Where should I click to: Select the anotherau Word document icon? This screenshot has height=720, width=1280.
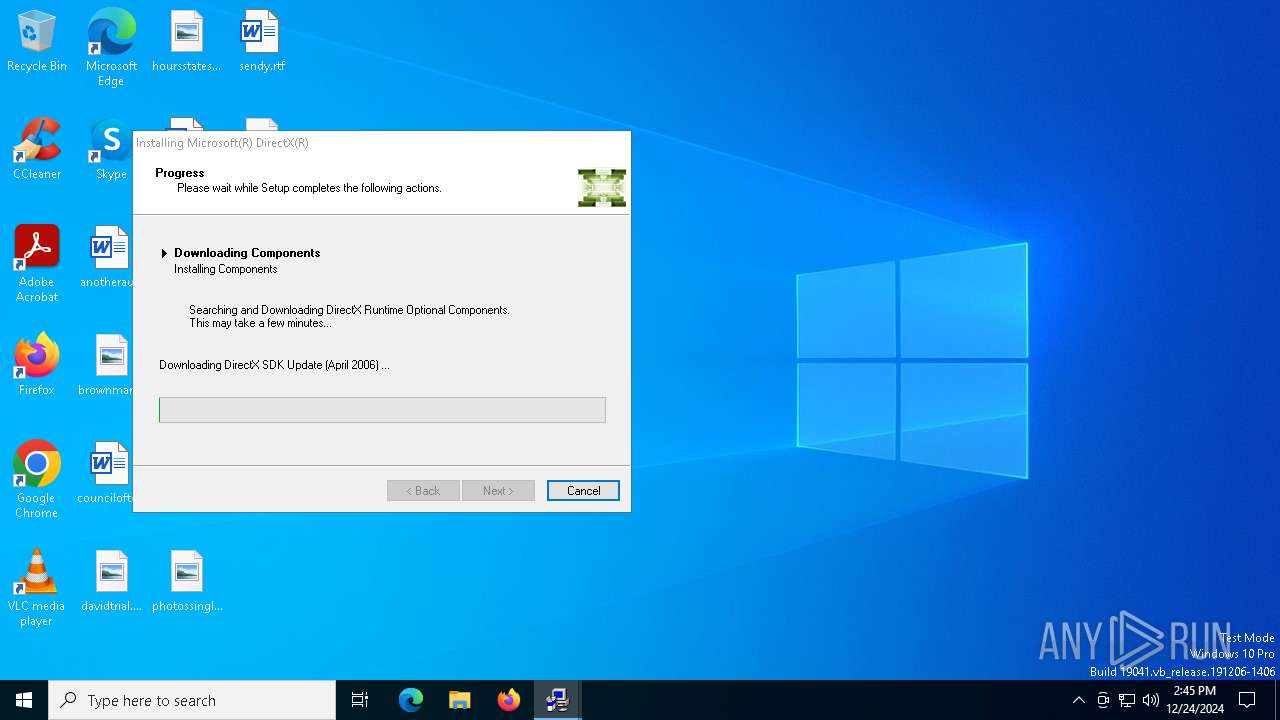point(108,257)
